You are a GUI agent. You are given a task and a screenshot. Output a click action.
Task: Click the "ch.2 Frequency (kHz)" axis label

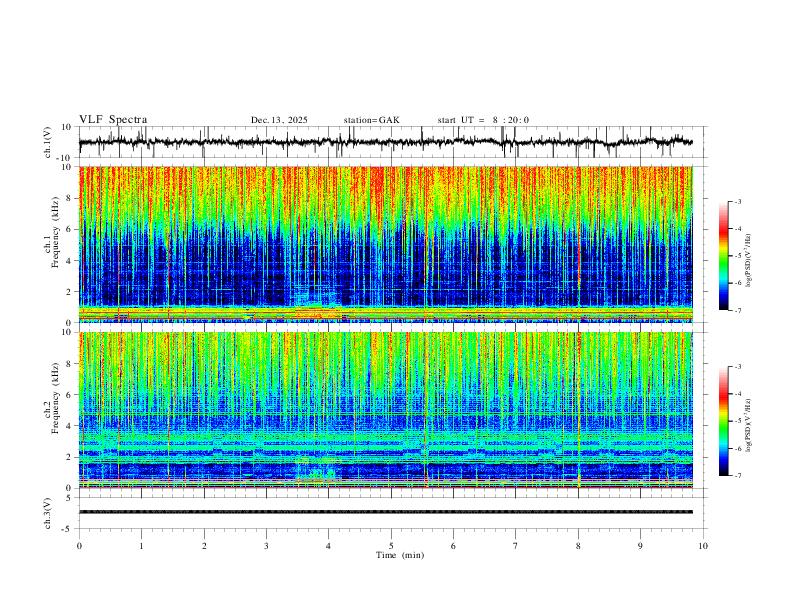(x=51, y=398)
